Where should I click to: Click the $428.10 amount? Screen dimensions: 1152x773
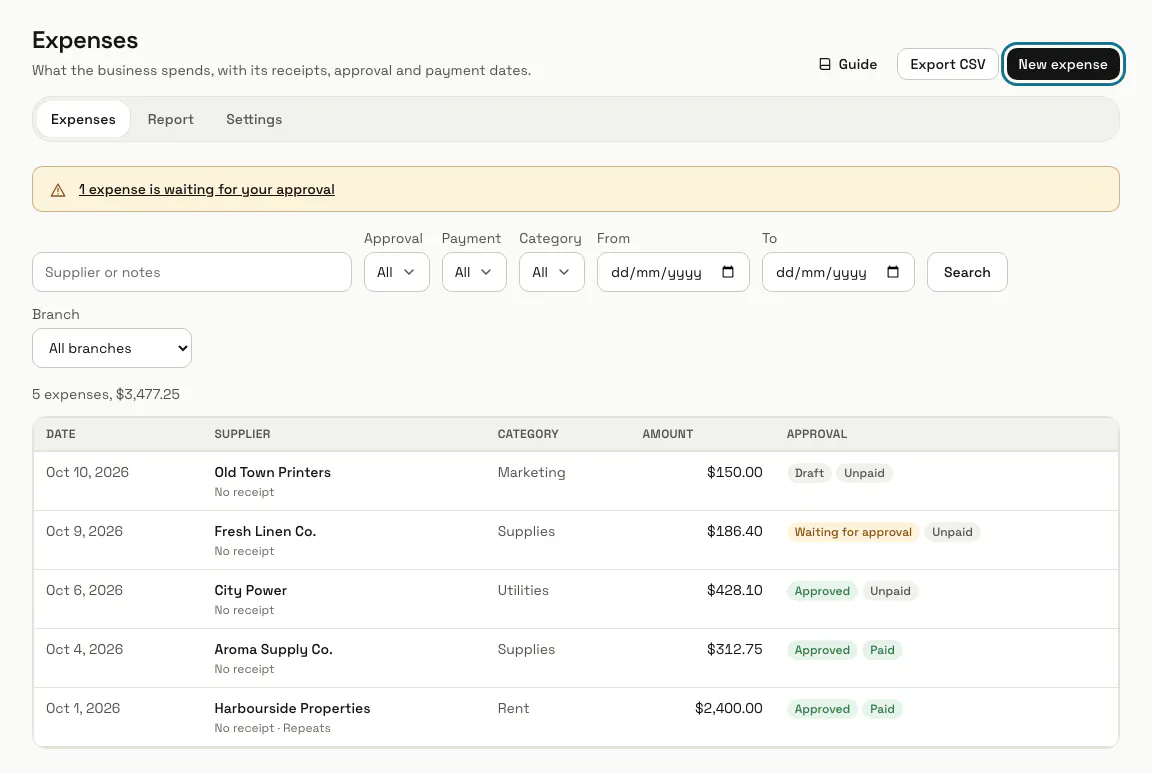[735, 590]
